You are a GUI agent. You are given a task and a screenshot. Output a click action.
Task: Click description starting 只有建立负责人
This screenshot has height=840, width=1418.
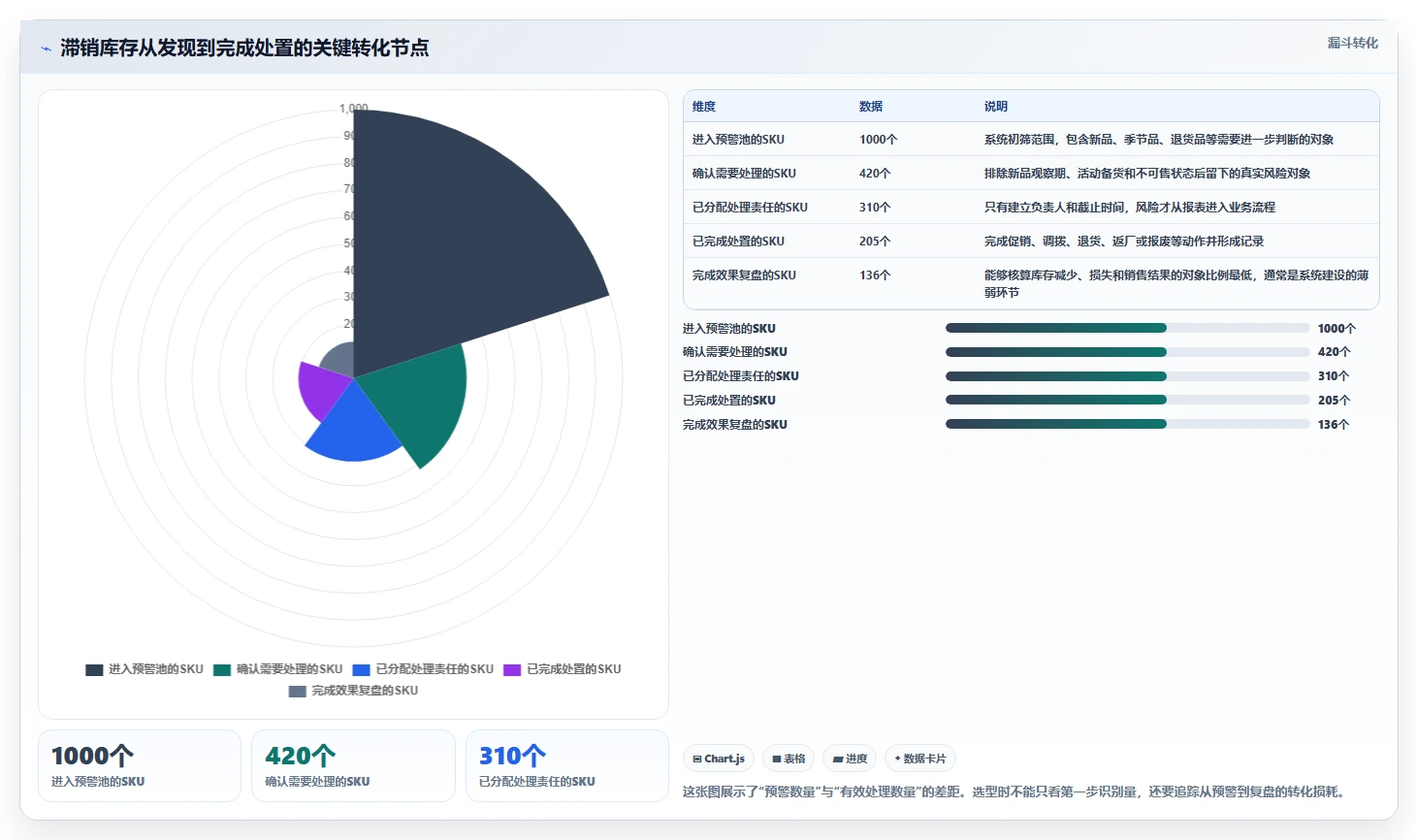[x=1130, y=208]
